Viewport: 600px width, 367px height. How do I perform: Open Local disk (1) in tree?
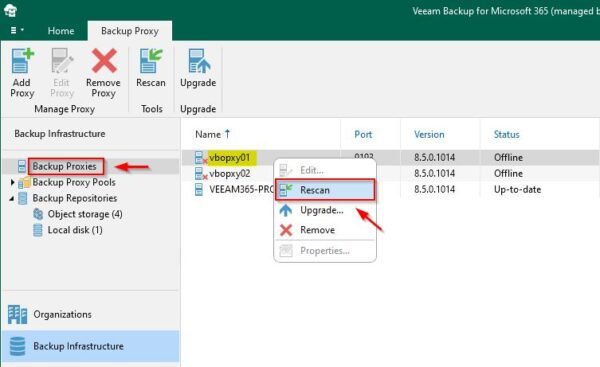pyautogui.click(x=75, y=230)
